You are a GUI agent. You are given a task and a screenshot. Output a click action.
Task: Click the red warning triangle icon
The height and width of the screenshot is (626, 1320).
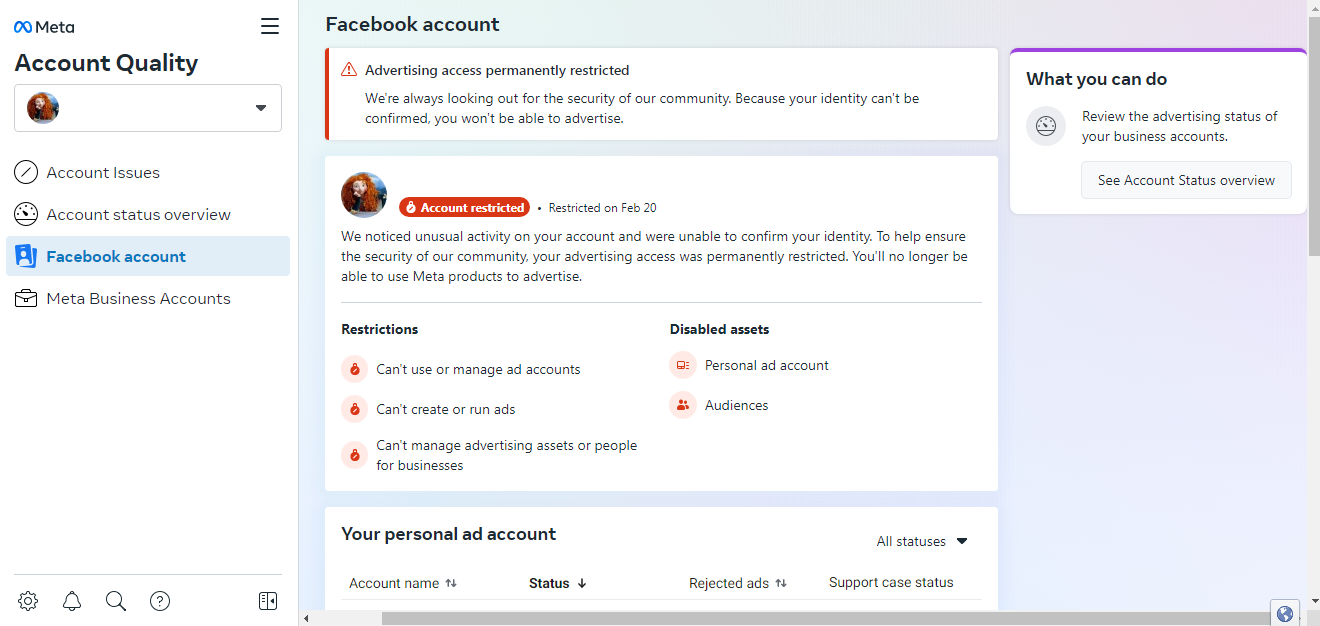349,70
